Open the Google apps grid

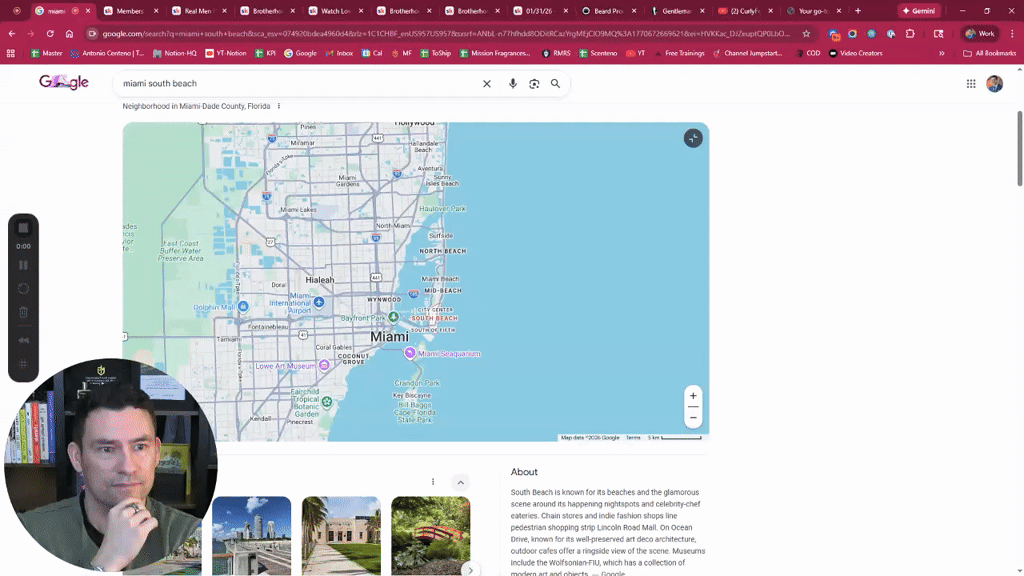(971, 84)
